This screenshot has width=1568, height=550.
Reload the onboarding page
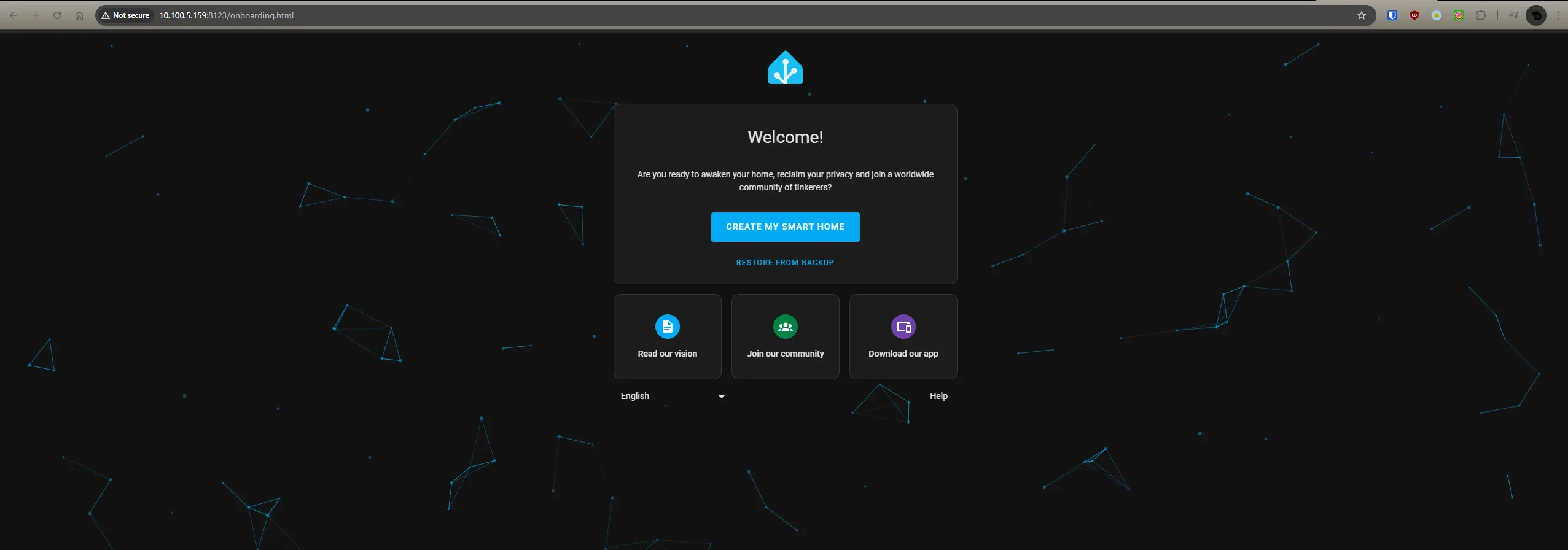click(57, 15)
